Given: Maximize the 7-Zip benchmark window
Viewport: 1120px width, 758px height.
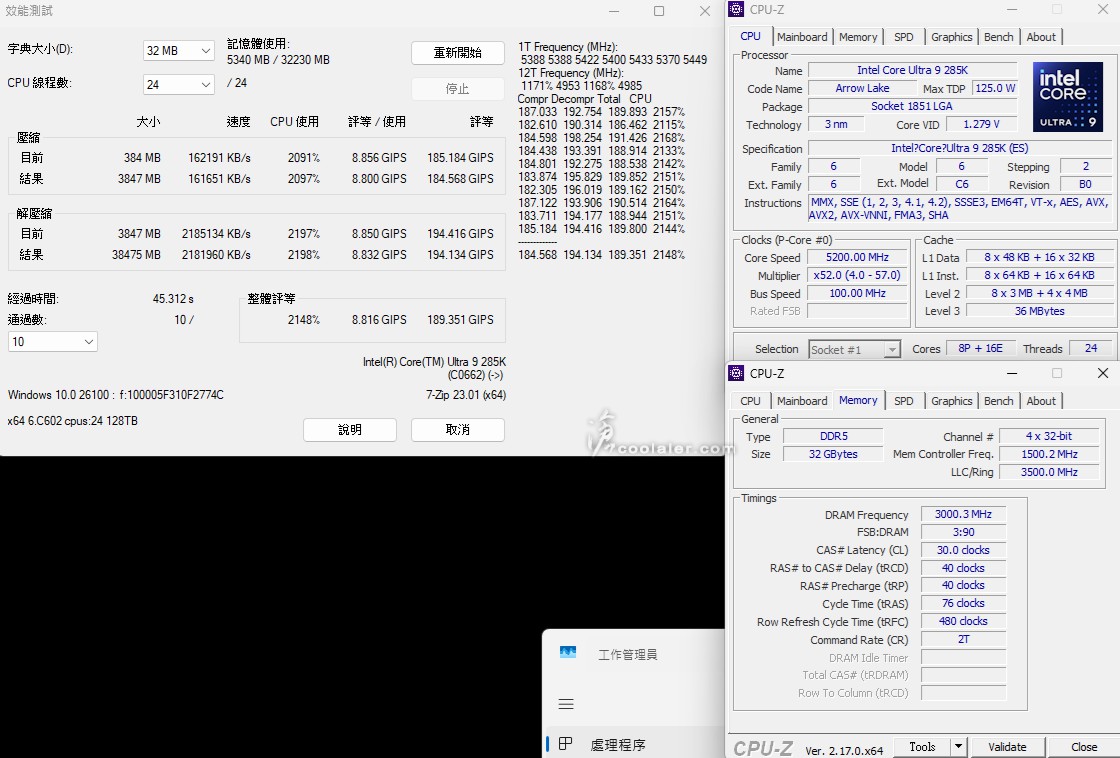Looking at the screenshot, I should click(x=659, y=11).
